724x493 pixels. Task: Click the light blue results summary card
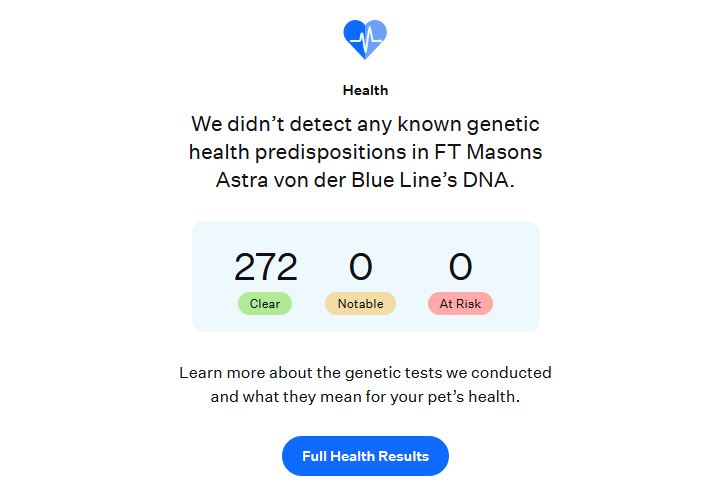365,276
